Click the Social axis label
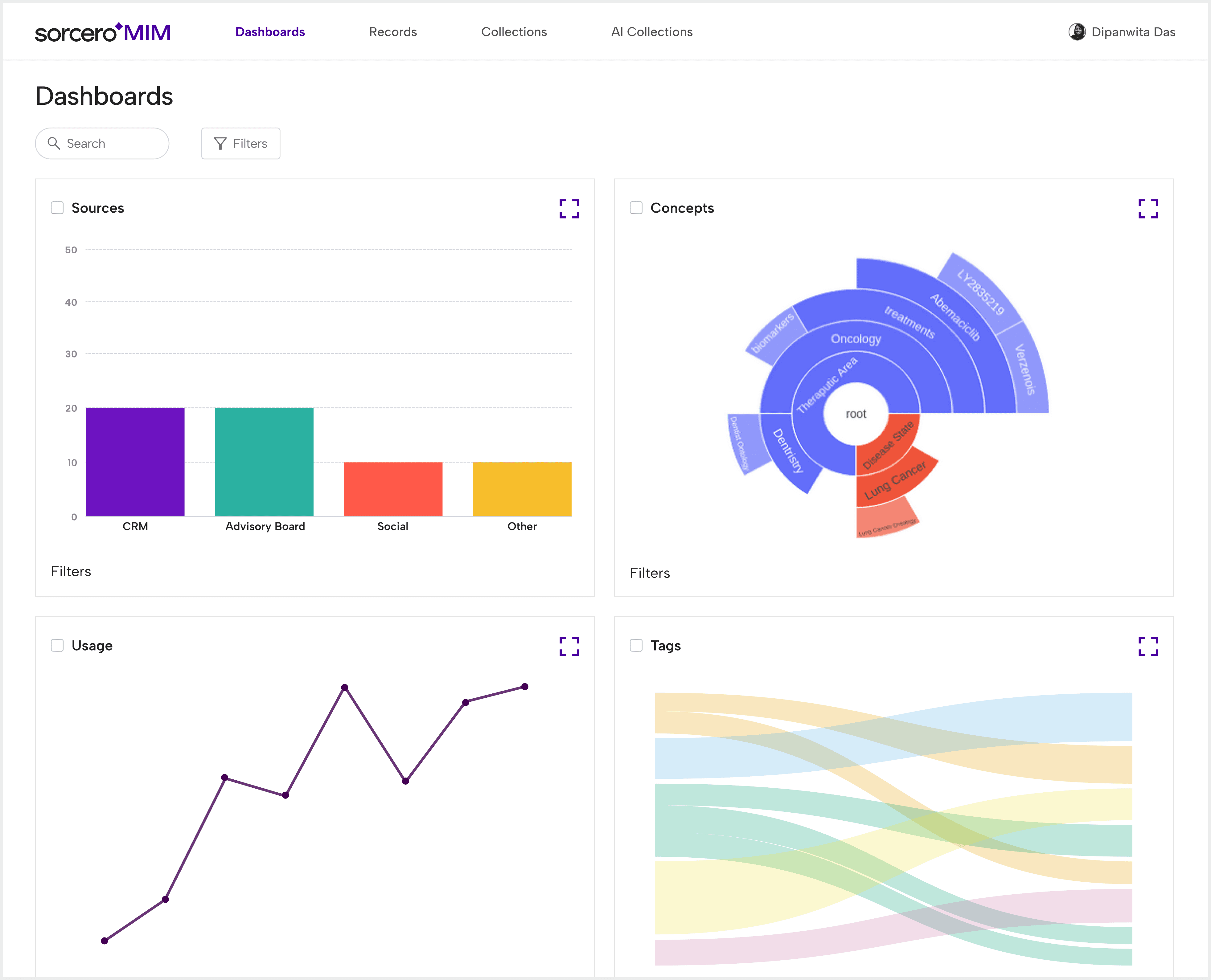 click(392, 526)
